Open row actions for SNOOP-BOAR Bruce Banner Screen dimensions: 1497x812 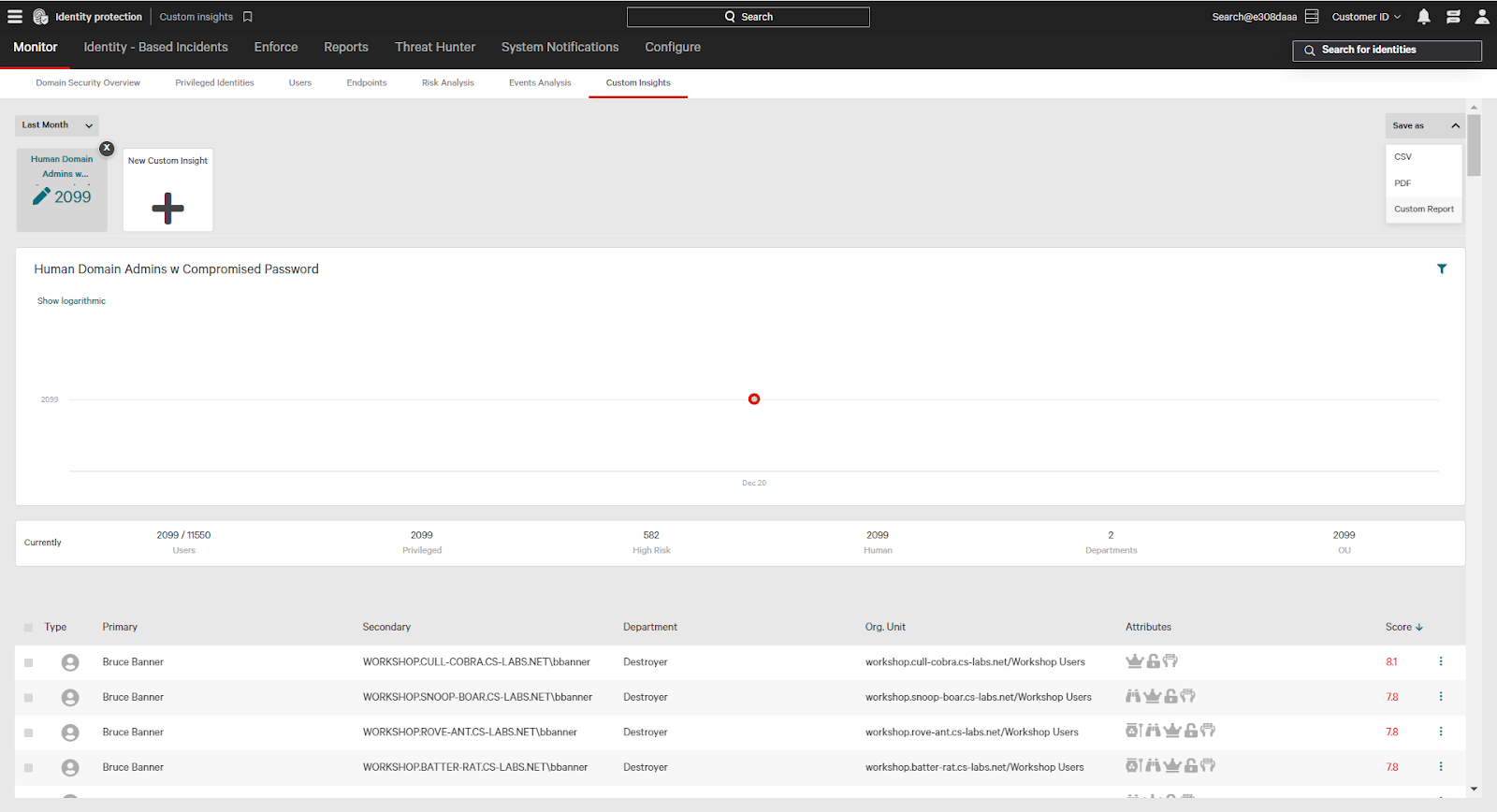1441,697
